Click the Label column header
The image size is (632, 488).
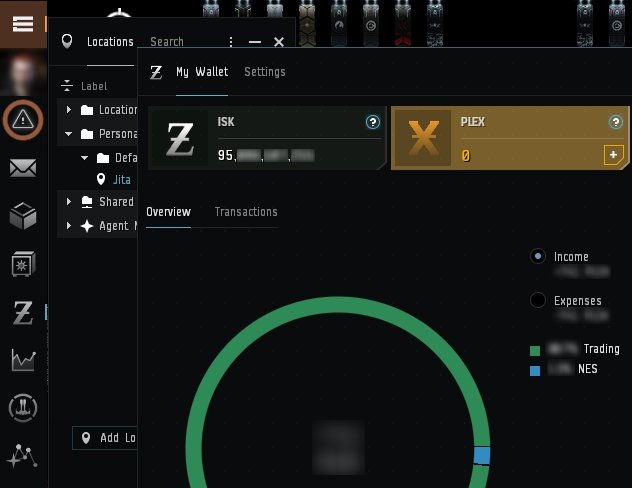(x=94, y=86)
